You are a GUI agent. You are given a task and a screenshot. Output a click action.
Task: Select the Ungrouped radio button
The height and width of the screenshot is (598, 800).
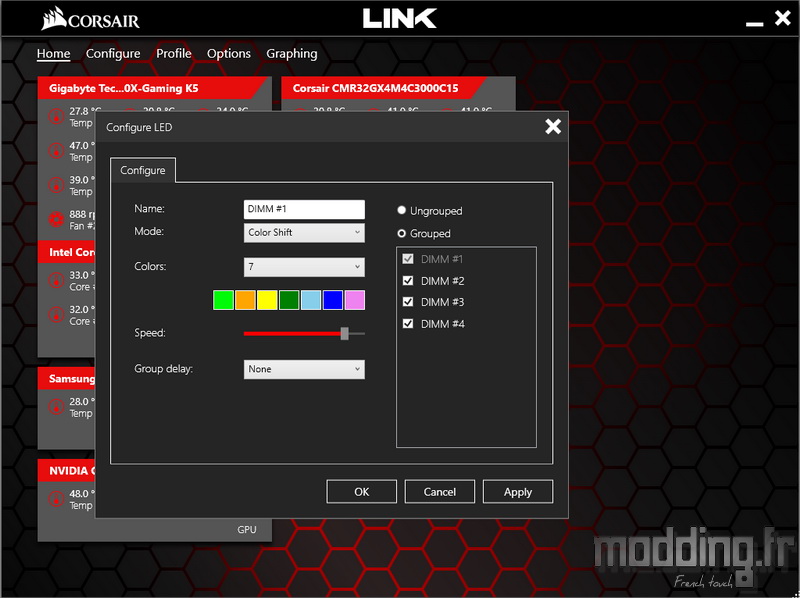tap(402, 210)
